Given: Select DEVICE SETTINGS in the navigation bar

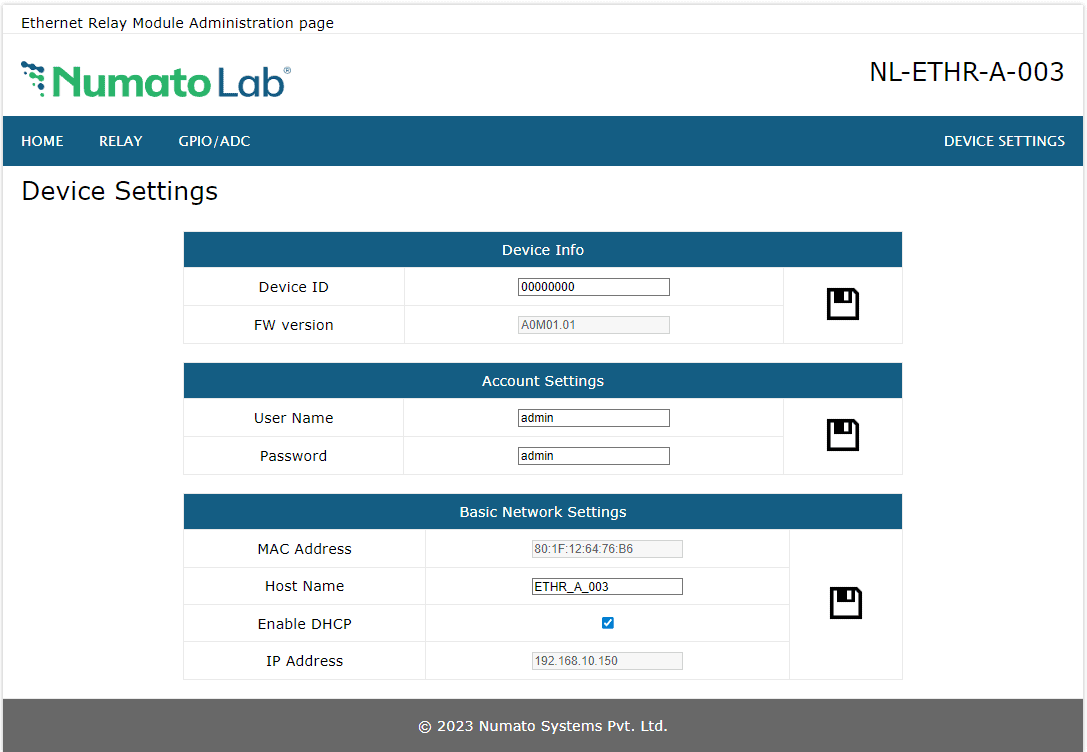Looking at the screenshot, I should pyautogui.click(x=1004, y=141).
